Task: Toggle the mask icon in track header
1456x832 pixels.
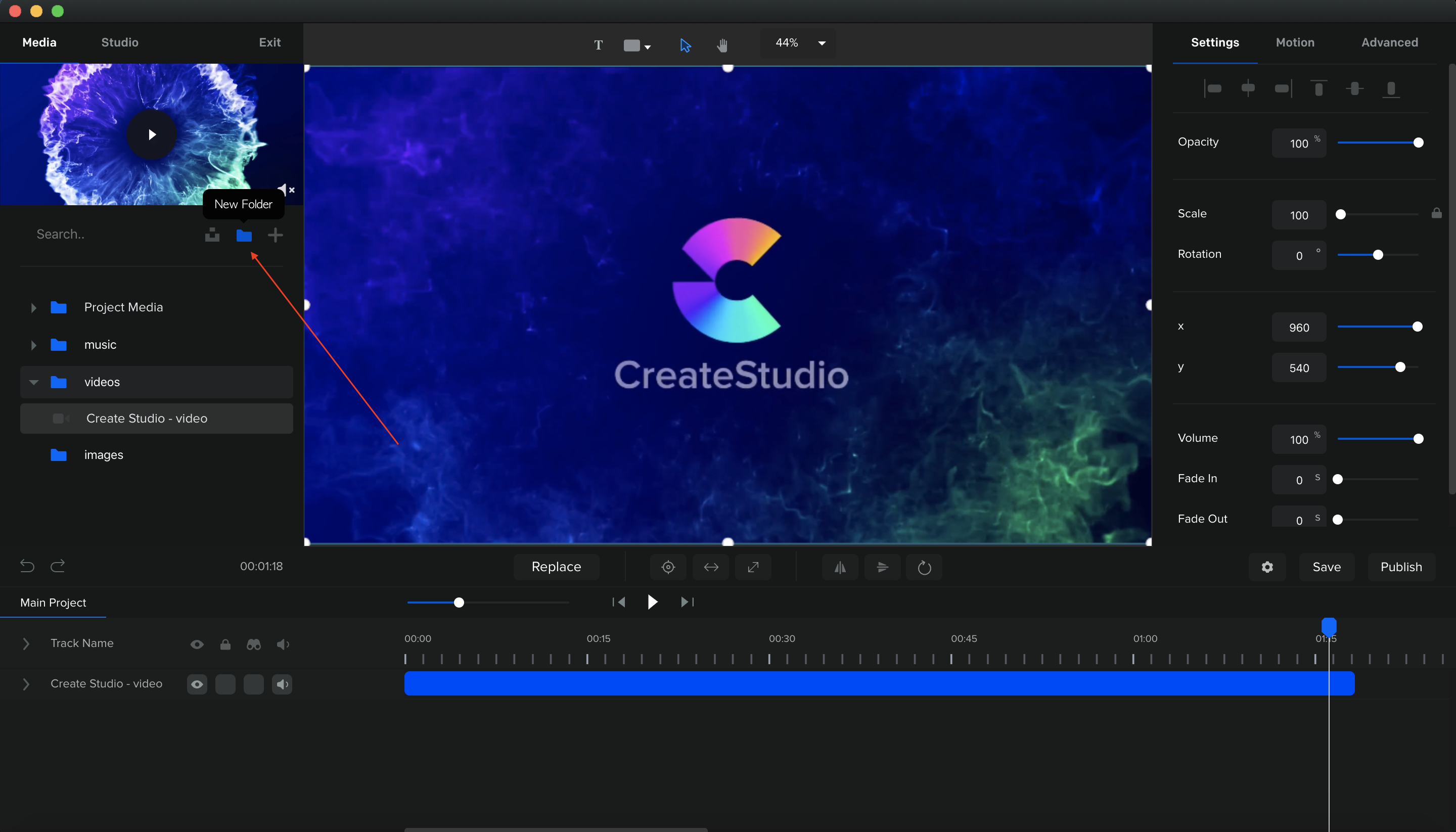Action: (254, 644)
